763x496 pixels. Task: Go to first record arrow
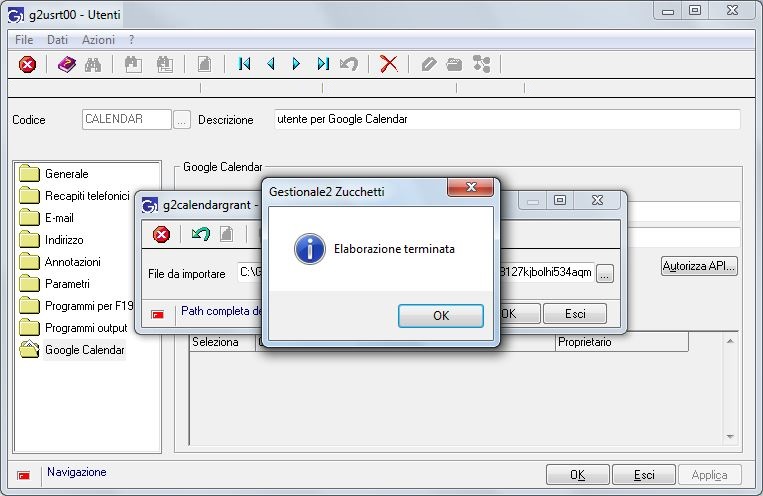[x=244, y=64]
